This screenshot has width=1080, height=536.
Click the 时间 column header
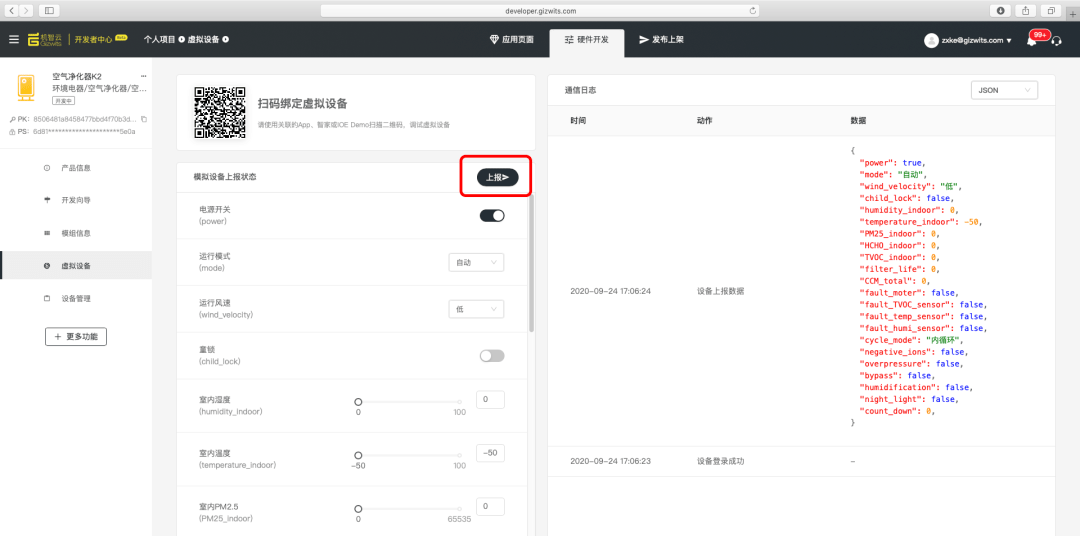[x=578, y=121]
